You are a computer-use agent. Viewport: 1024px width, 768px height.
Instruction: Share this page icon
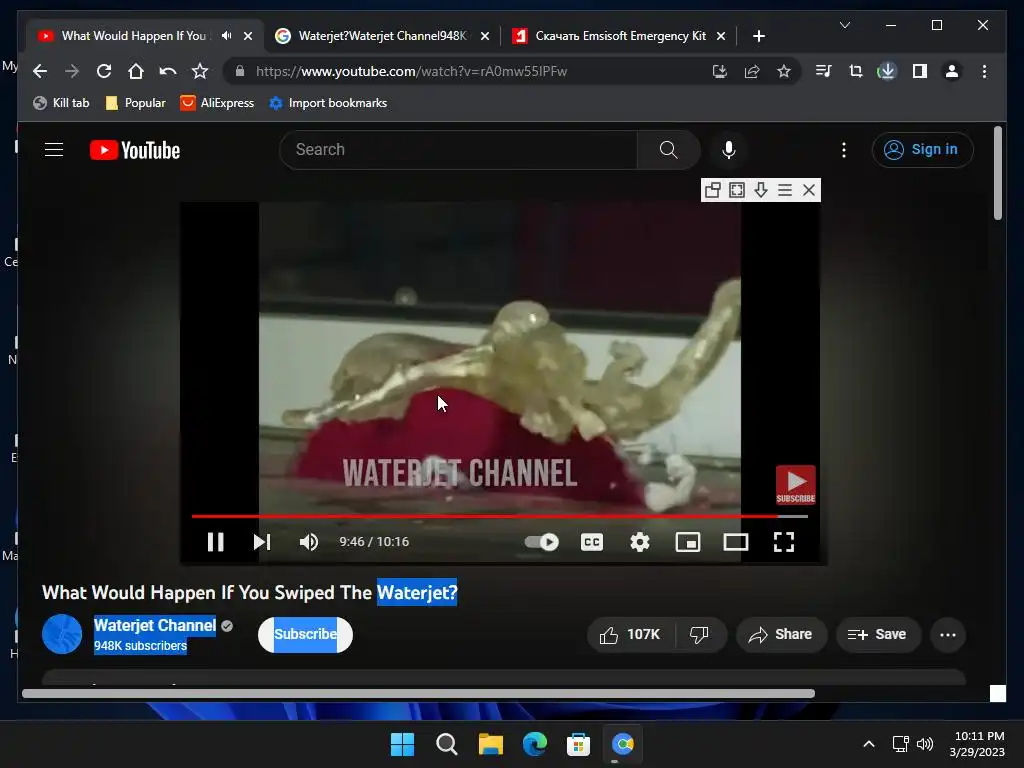pos(752,71)
